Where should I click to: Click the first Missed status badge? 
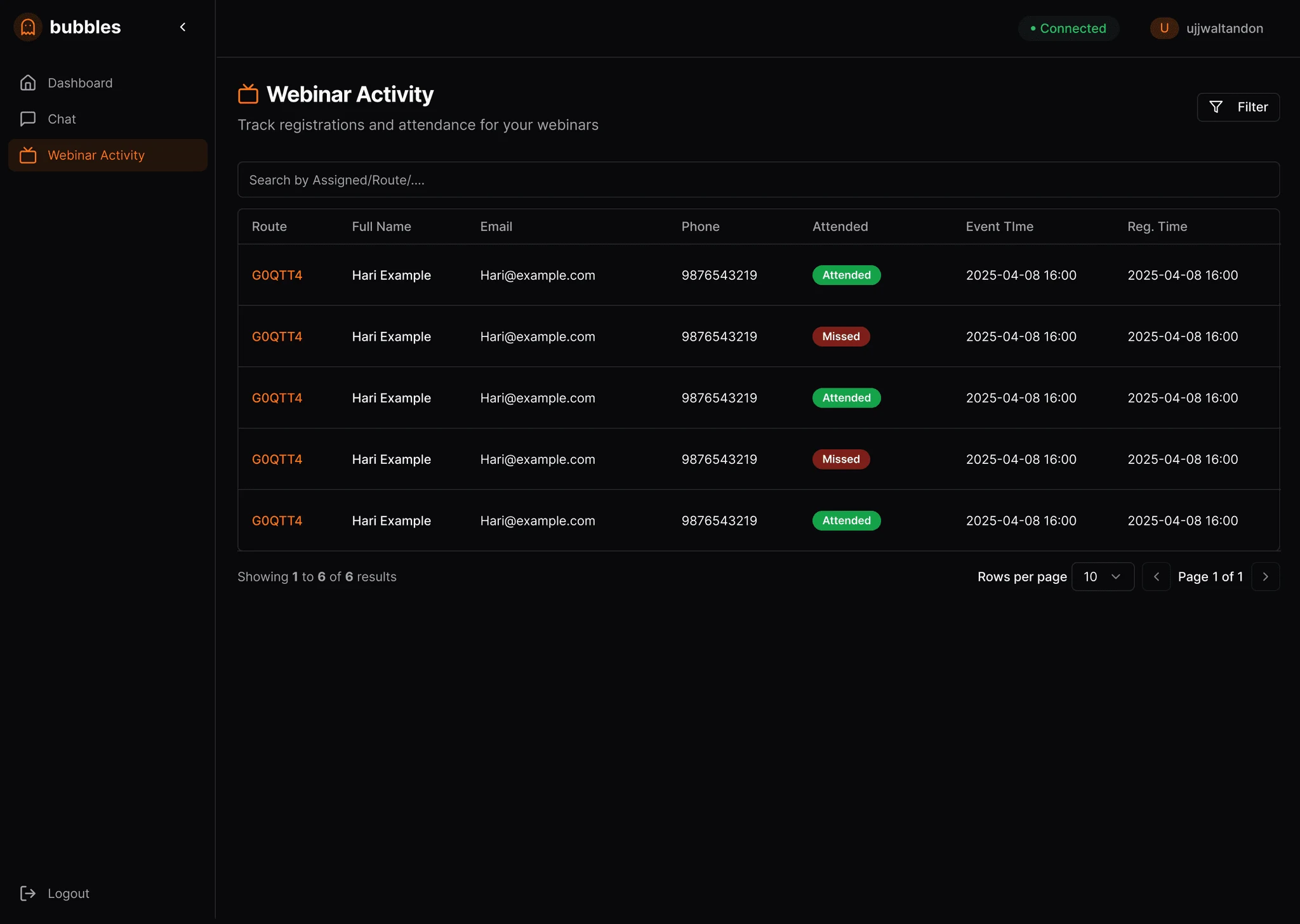[841, 336]
